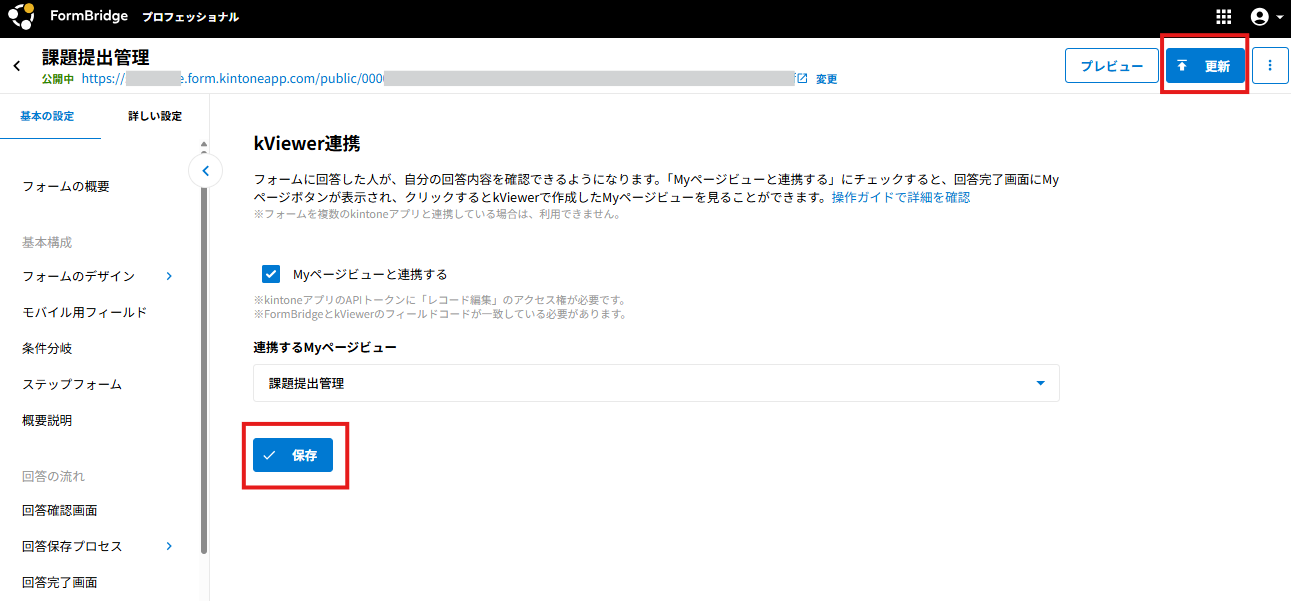Open the プレビュー preview
1291x601 pixels.
(1111, 66)
